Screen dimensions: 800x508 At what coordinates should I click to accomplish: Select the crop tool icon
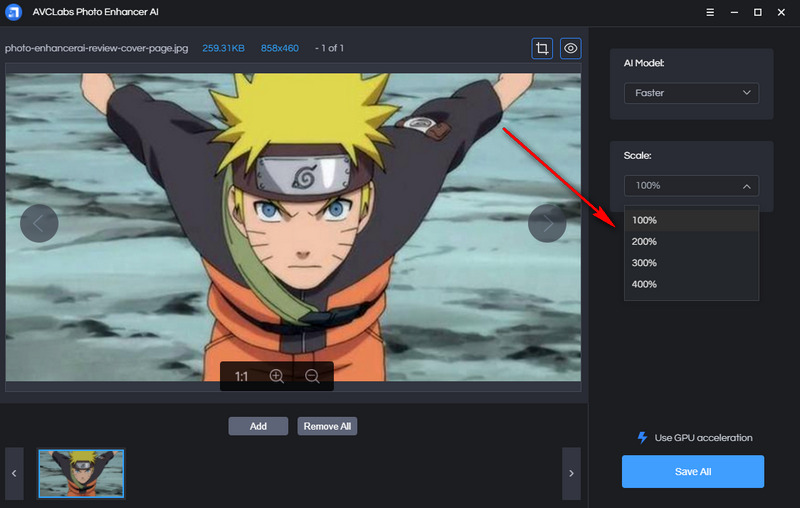coord(542,48)
